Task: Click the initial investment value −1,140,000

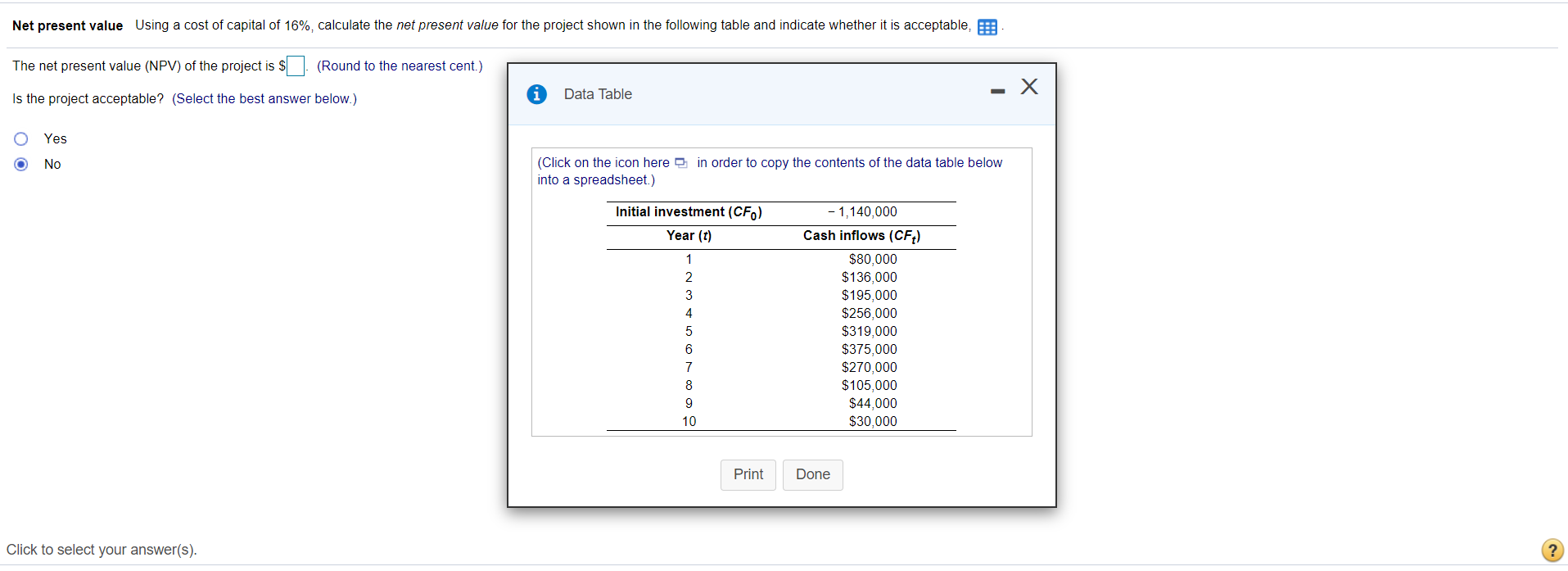Action: [x=862, y=211]
